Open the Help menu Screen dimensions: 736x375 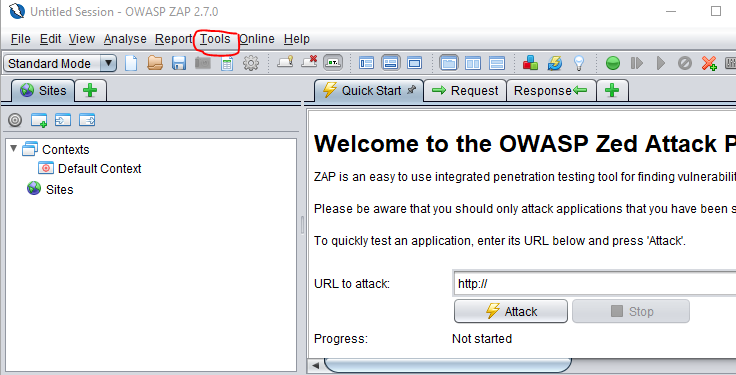click(x=297, y=39)
